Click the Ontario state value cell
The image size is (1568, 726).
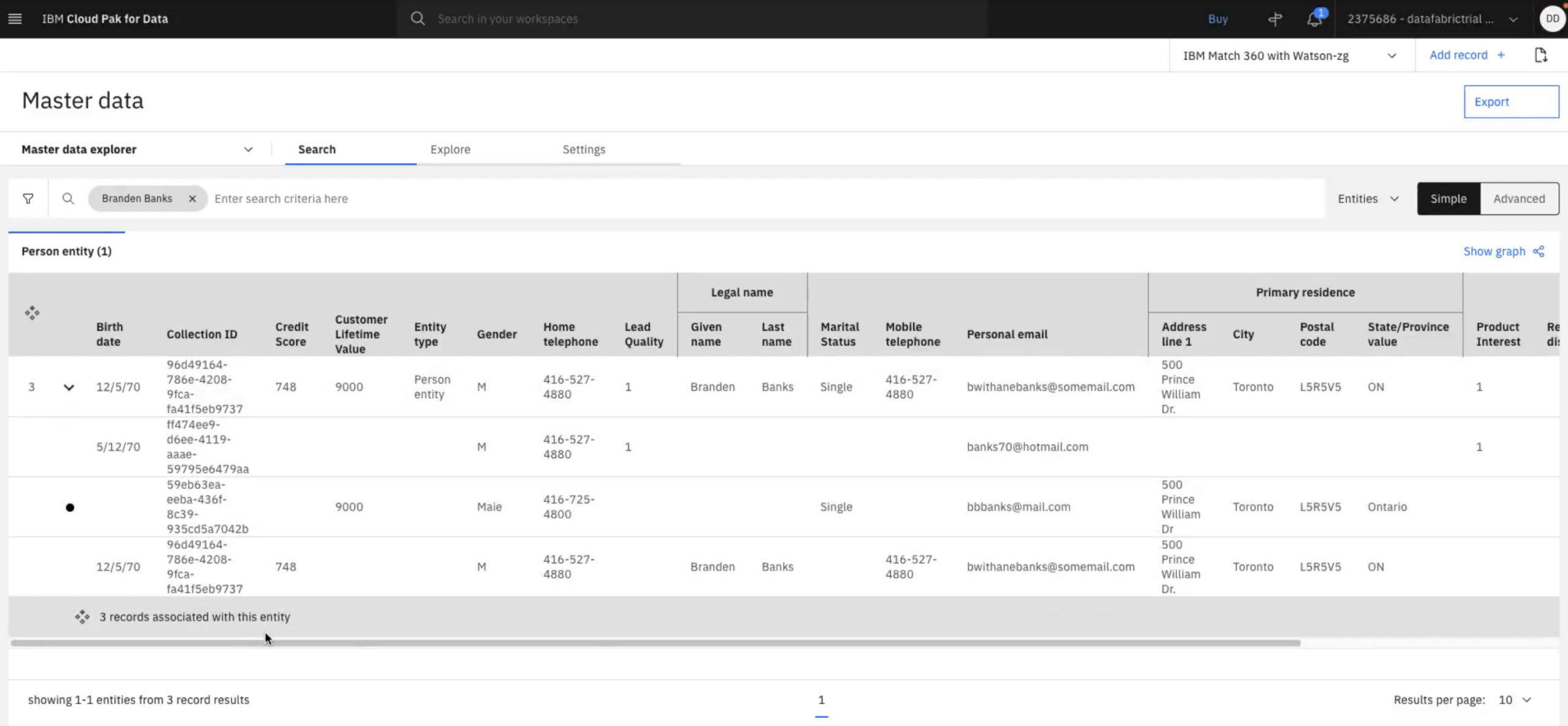1387,507
